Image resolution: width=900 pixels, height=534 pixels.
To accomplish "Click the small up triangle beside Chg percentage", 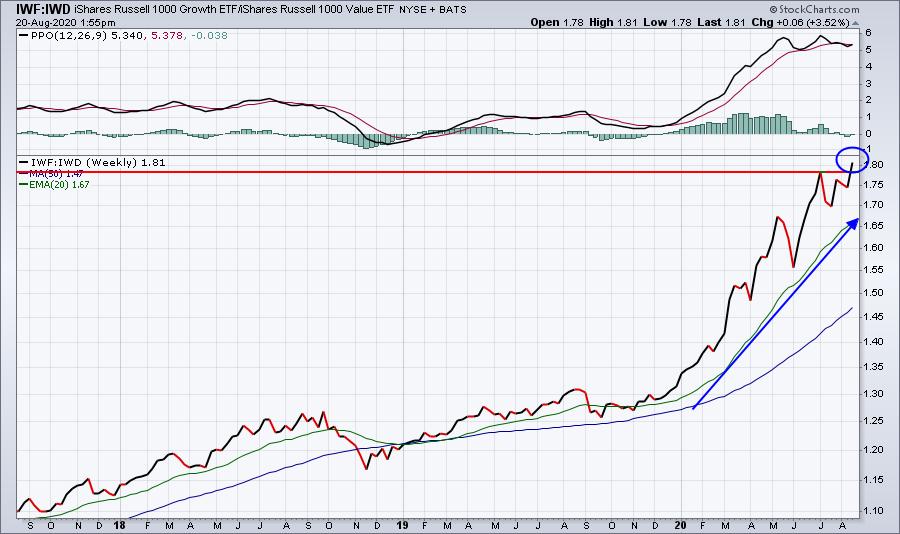I will pos(855,23).
